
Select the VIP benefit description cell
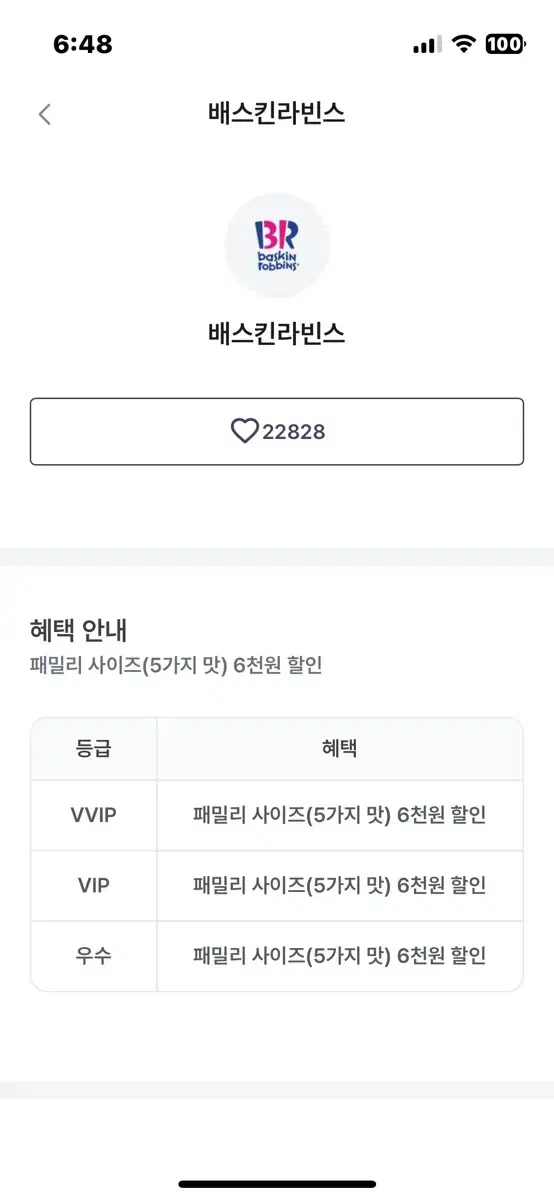click(340, 885)
